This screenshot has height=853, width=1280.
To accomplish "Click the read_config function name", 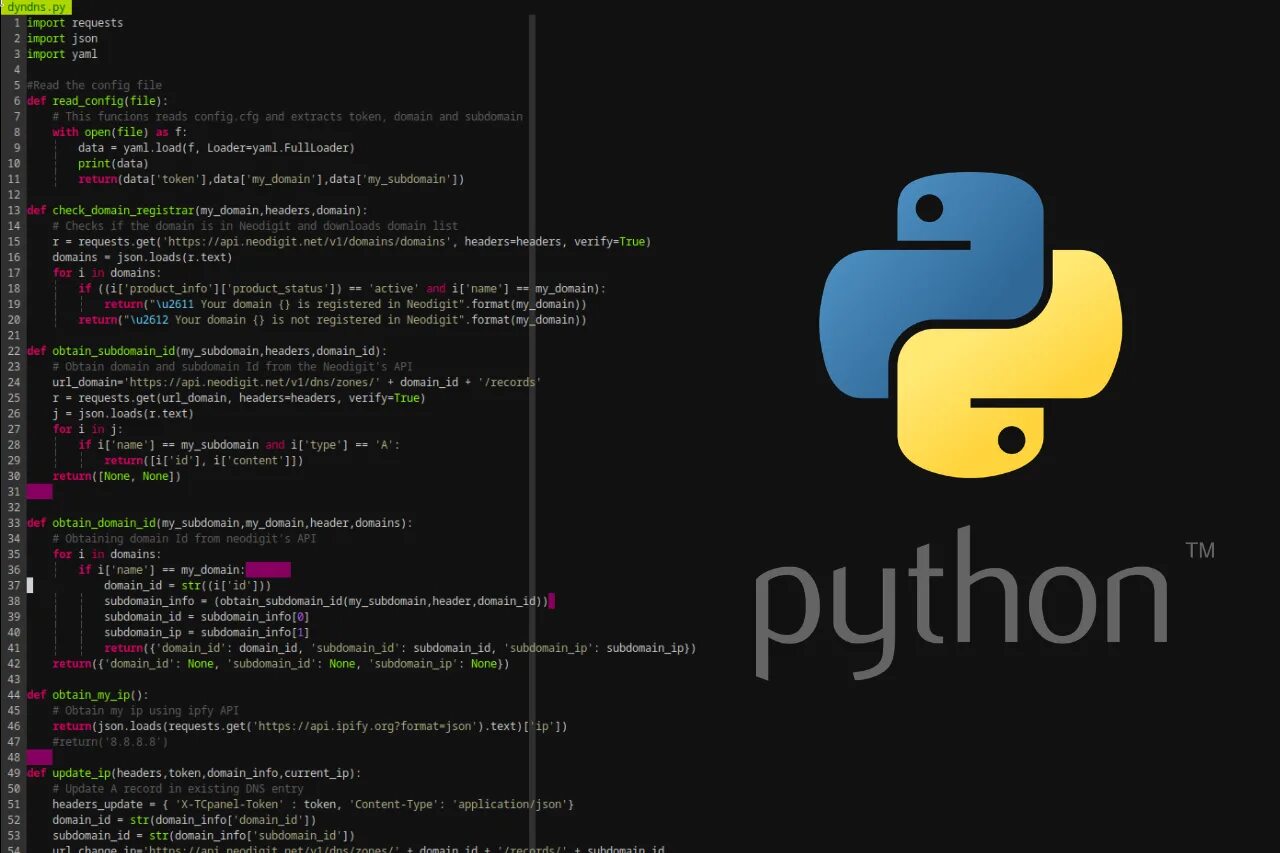I will pyautogui.click(x=88, y=101).
